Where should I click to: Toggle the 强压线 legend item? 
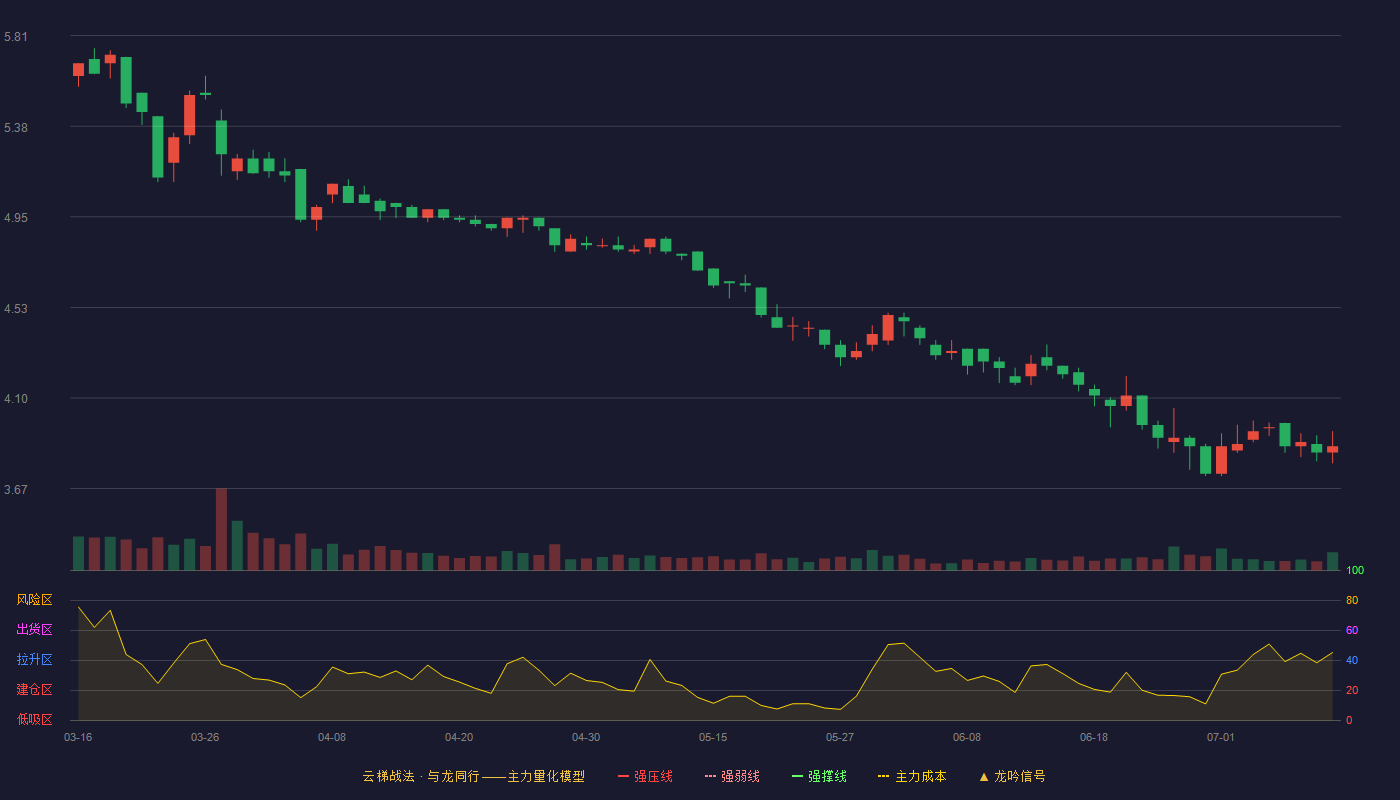[x=645, y=776]
